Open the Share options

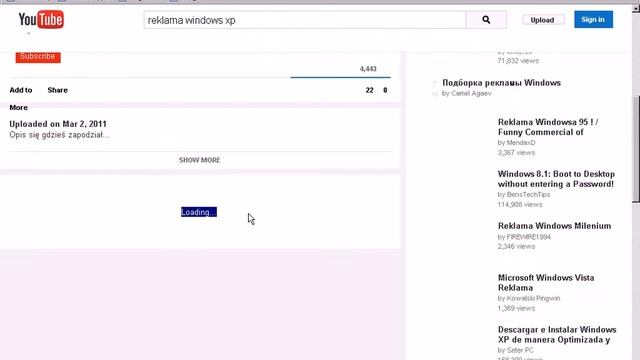(58, 90)
